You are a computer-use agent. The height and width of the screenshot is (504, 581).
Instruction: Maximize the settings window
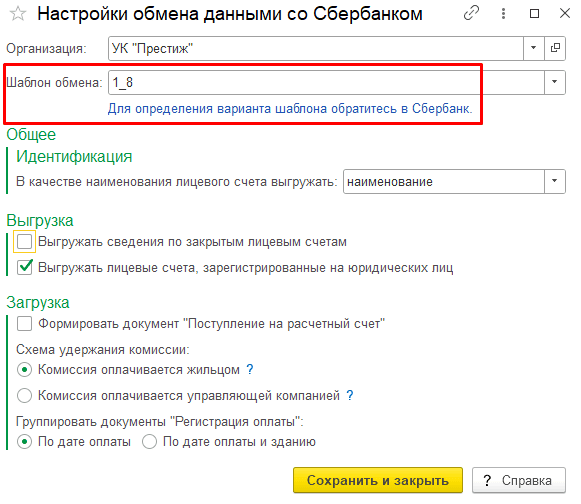click(534, 14)
